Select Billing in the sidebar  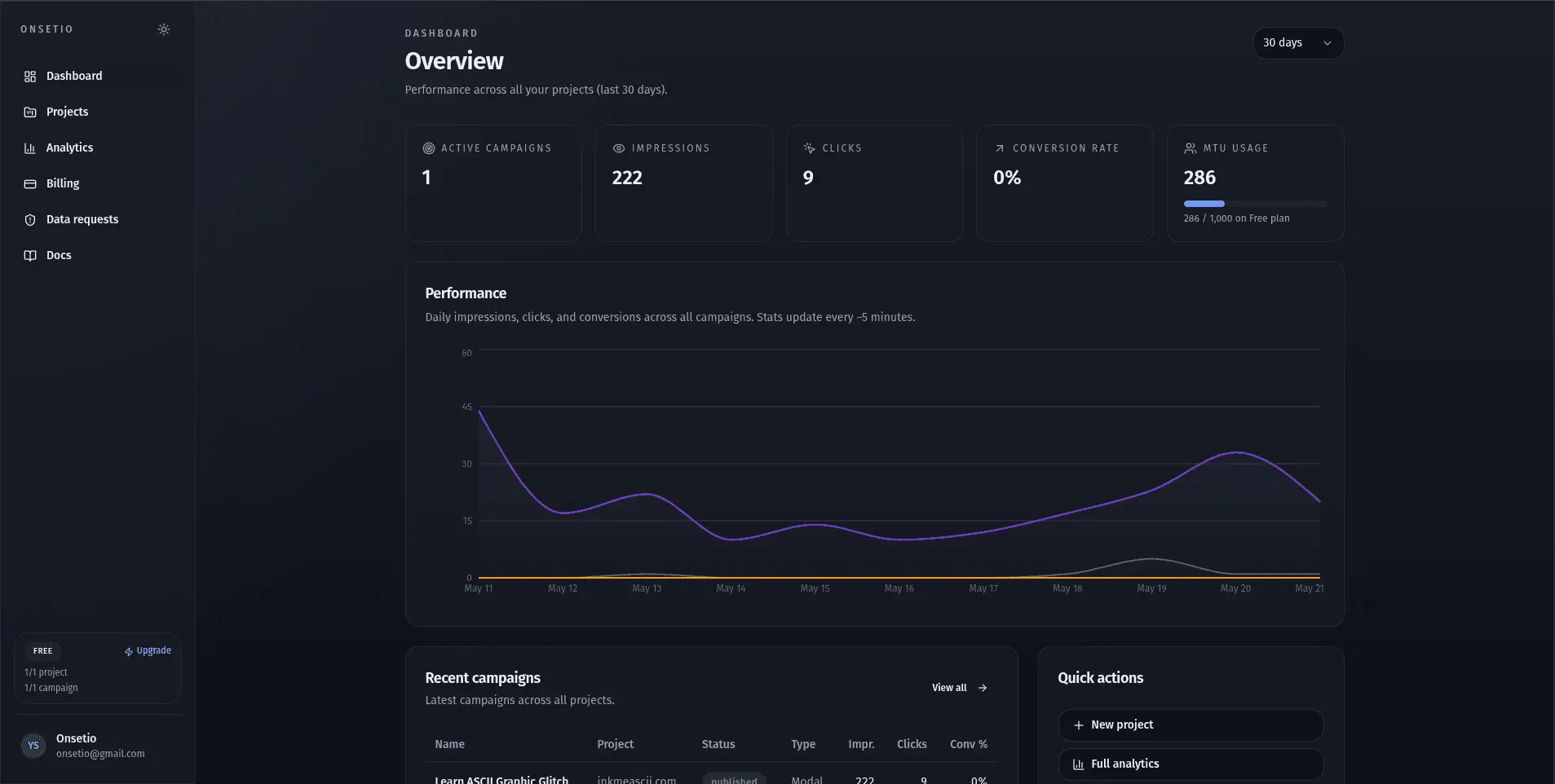(x=98, y=183)
